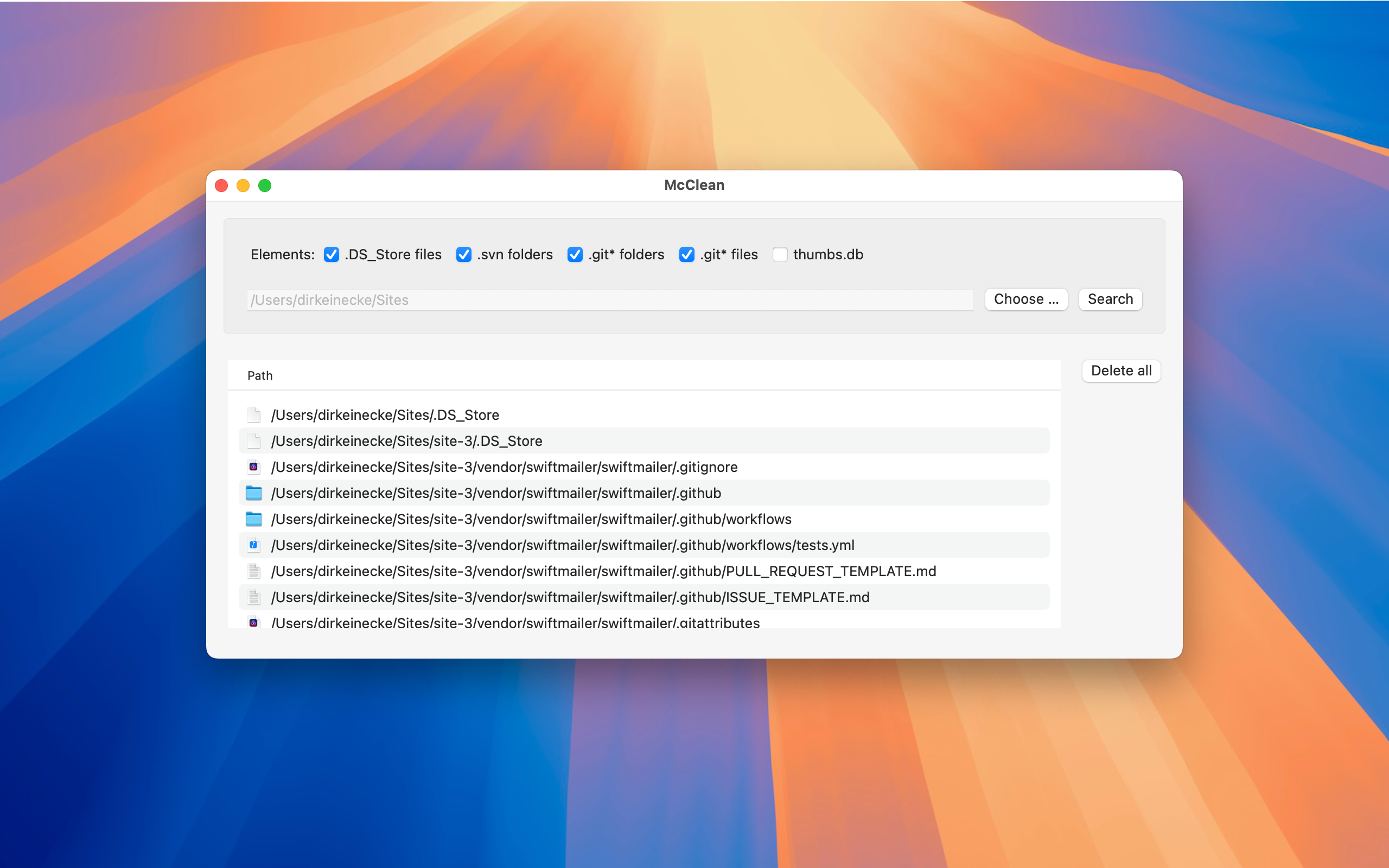Minimize the McClean window with yellow button
Viewport: 1389px width, 868px height.
tap(243, 186)
